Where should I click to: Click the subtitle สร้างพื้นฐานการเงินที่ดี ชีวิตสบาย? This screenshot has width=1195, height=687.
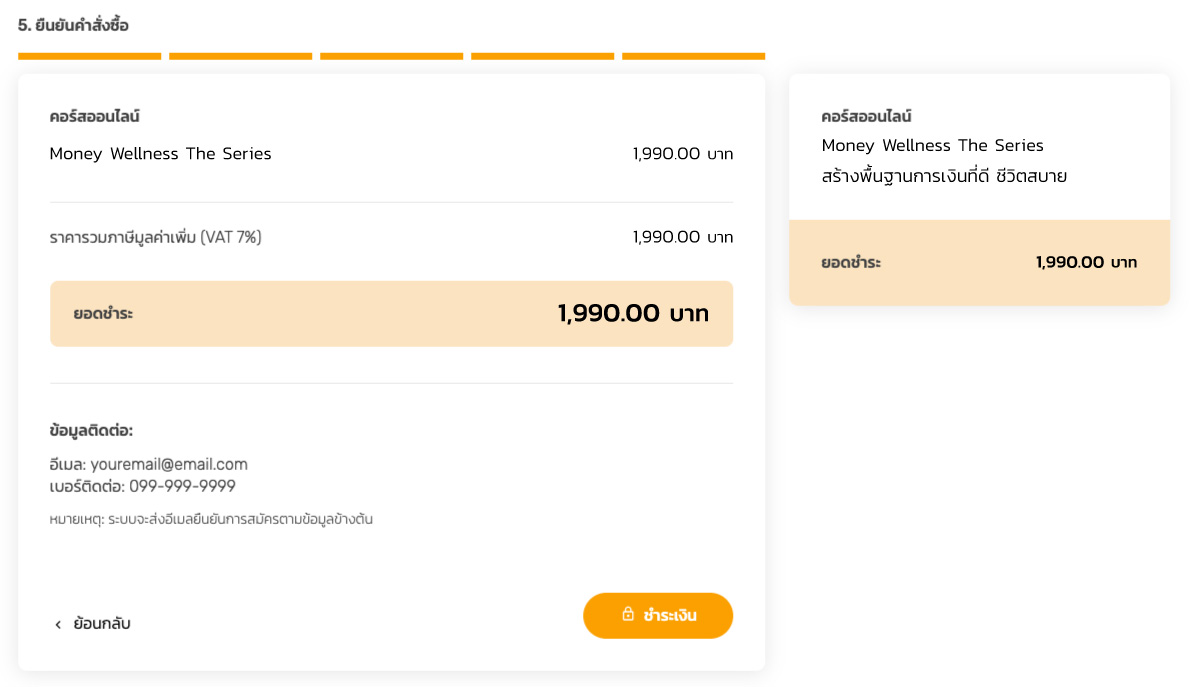(x=944, y=176)
